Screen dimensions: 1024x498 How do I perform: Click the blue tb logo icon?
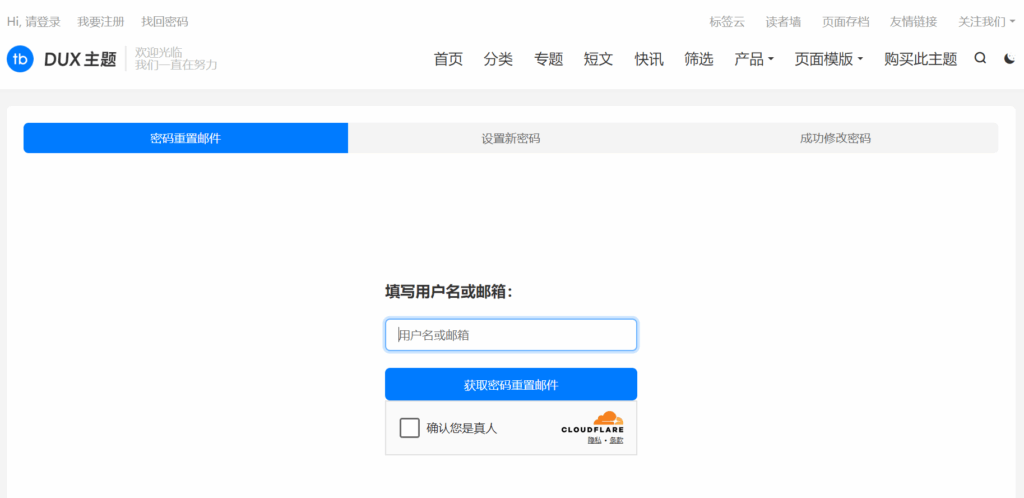(x=20, y=59)
